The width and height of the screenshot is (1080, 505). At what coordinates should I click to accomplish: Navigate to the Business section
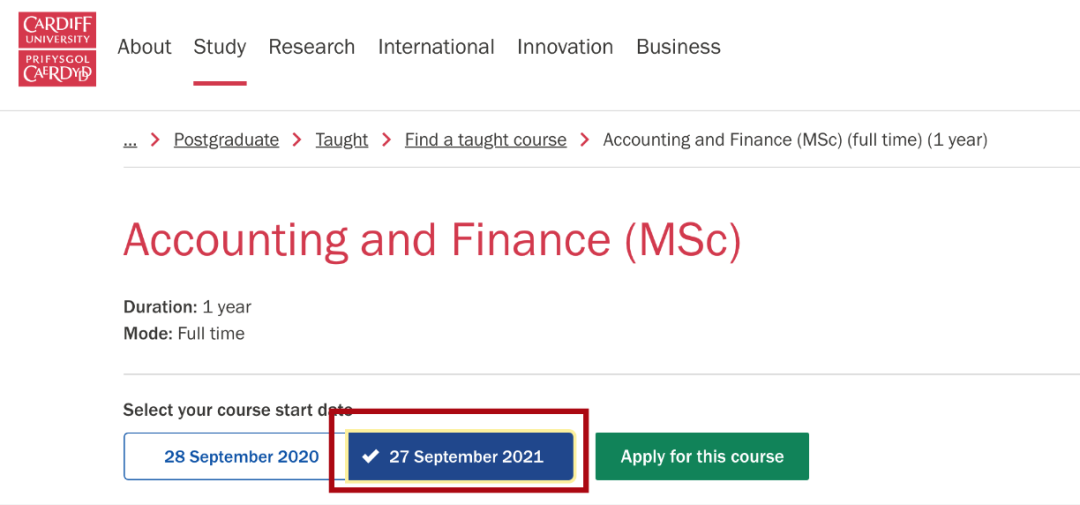678,47
